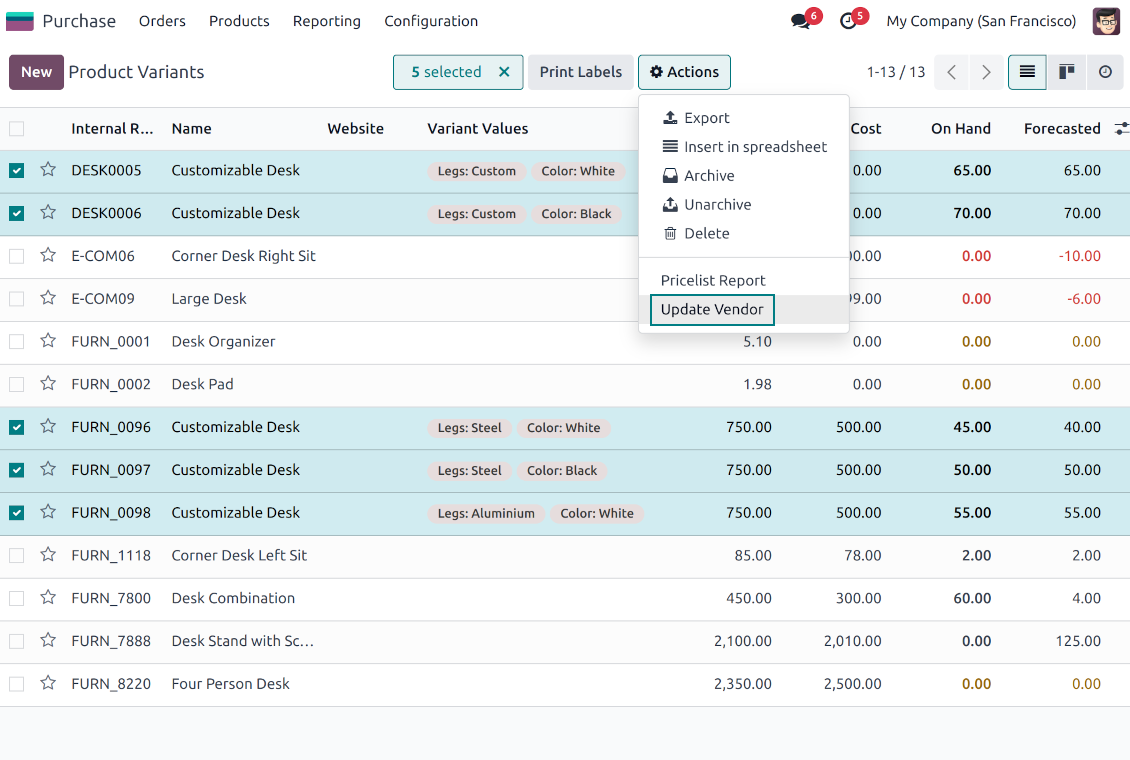Image resolution: width=1130 pixels, height=760 pixels.
Task: Open optional columns settings toggle
Action: click(1121, 128)
